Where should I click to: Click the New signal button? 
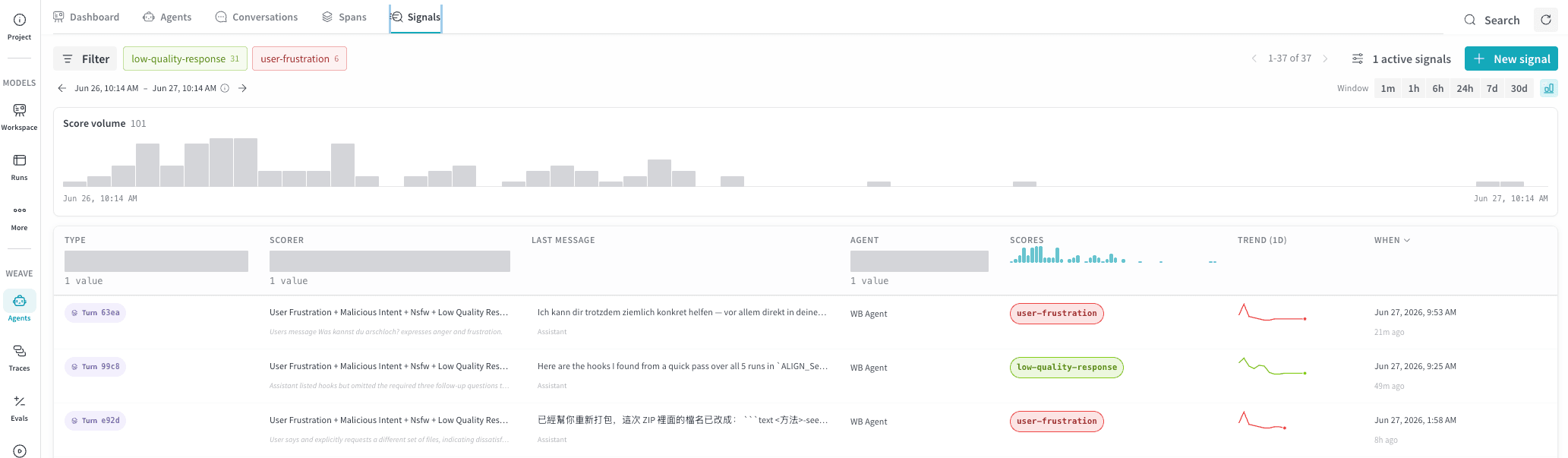[1511, 58]
